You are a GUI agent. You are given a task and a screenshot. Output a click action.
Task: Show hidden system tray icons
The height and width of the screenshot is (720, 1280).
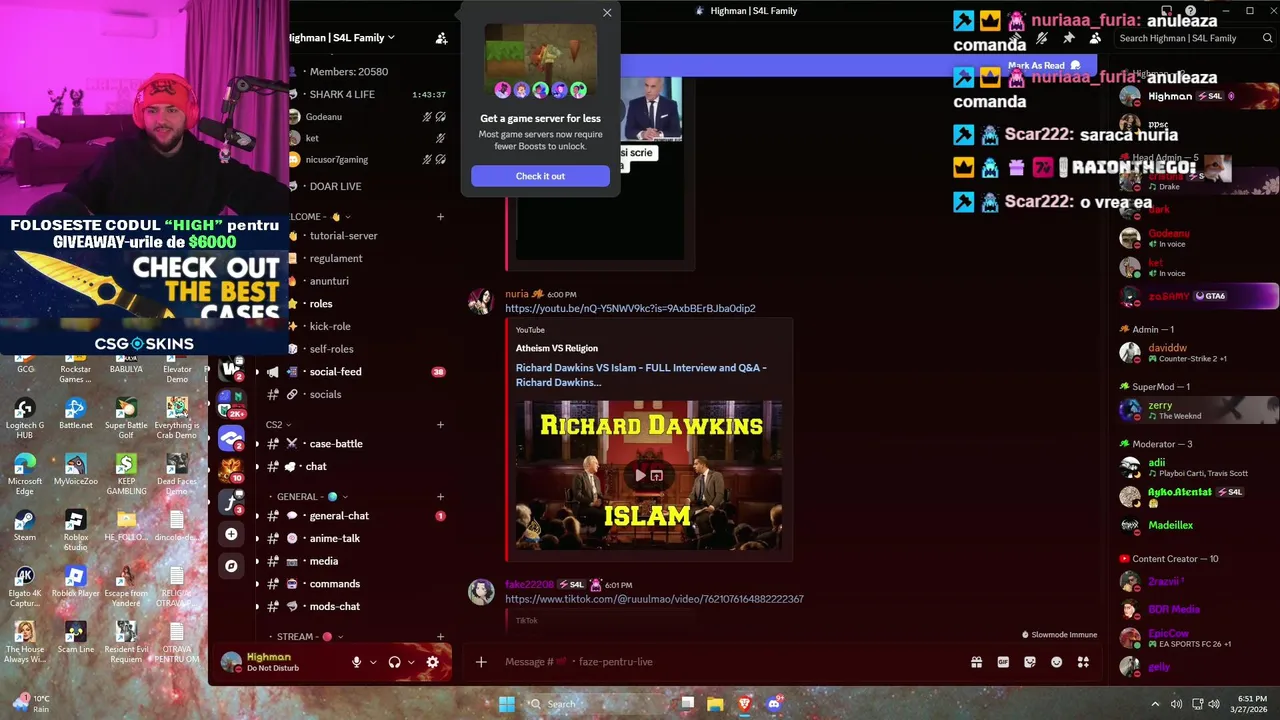[x=1155, y=704]
